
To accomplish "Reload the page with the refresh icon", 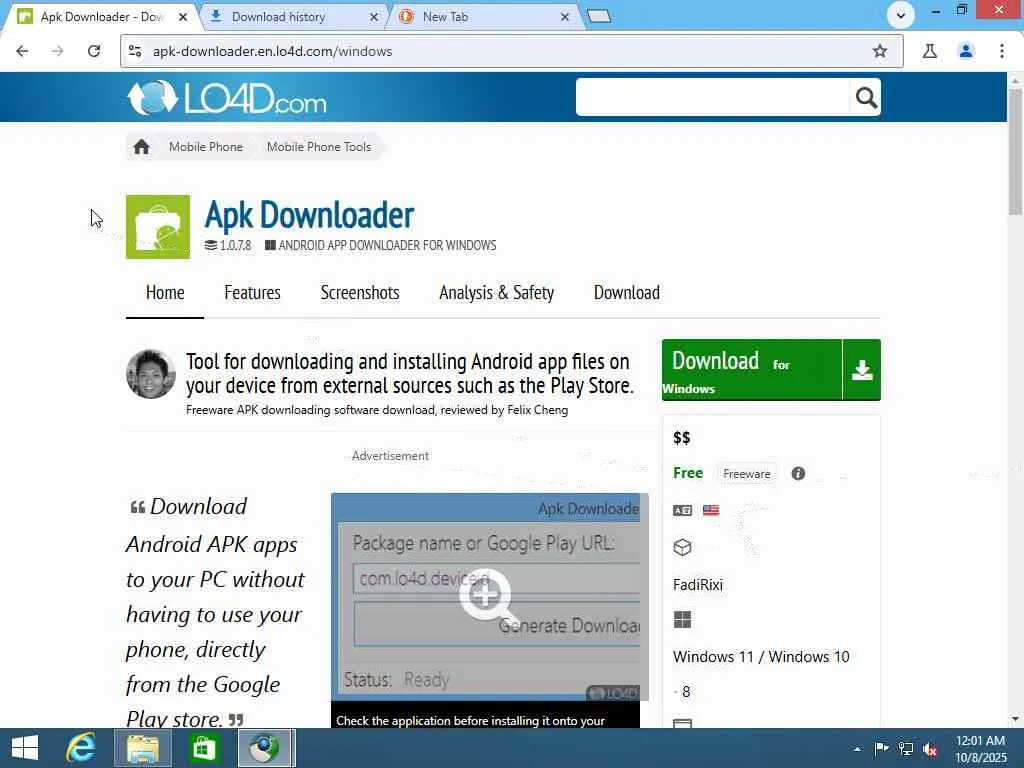I will [94, 51].
